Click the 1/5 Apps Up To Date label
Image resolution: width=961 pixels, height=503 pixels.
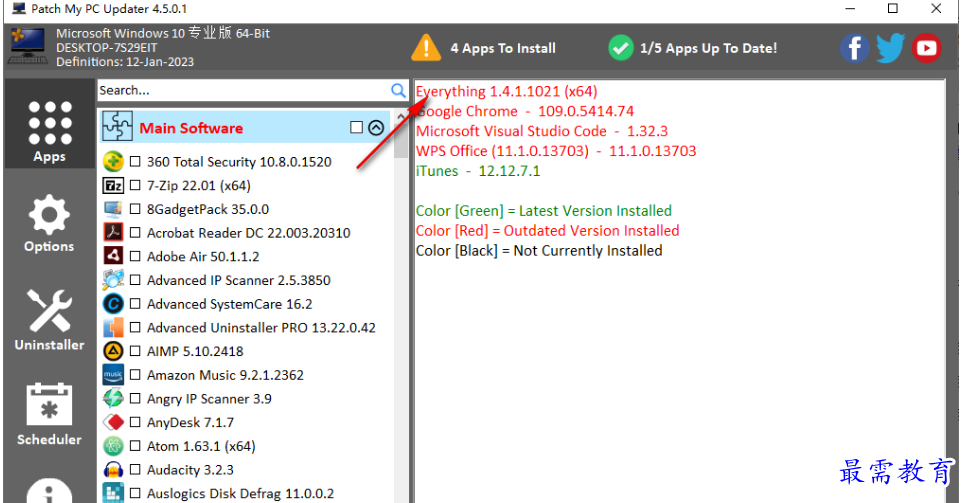pos(708,48)
